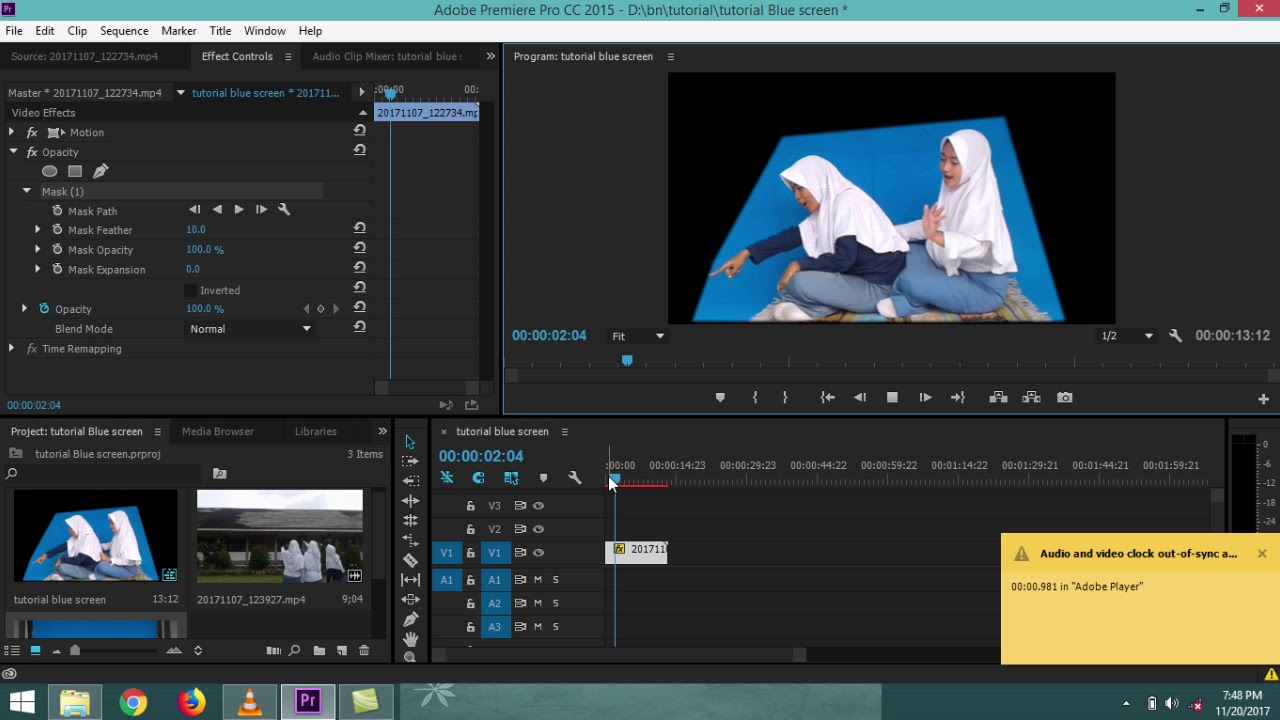The height and width of the screenshot is (720, 1280).
Task: Open the Blend Mode dropdown
Action: (250, 329)
